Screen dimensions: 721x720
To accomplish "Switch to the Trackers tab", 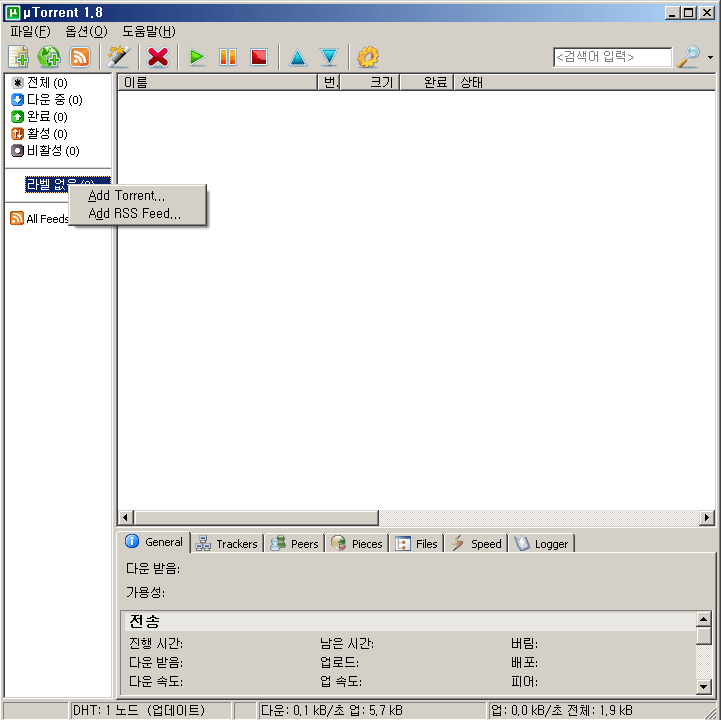I will (227, 544).
